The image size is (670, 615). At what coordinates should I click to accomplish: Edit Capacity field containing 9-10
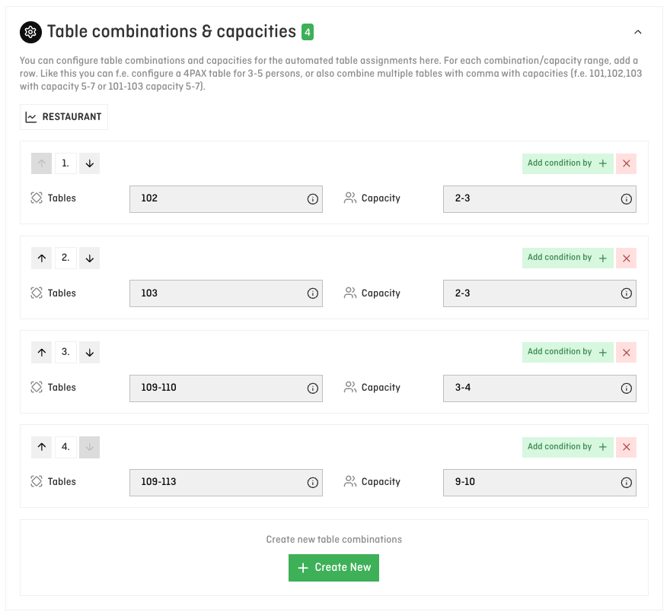[532, 482]
